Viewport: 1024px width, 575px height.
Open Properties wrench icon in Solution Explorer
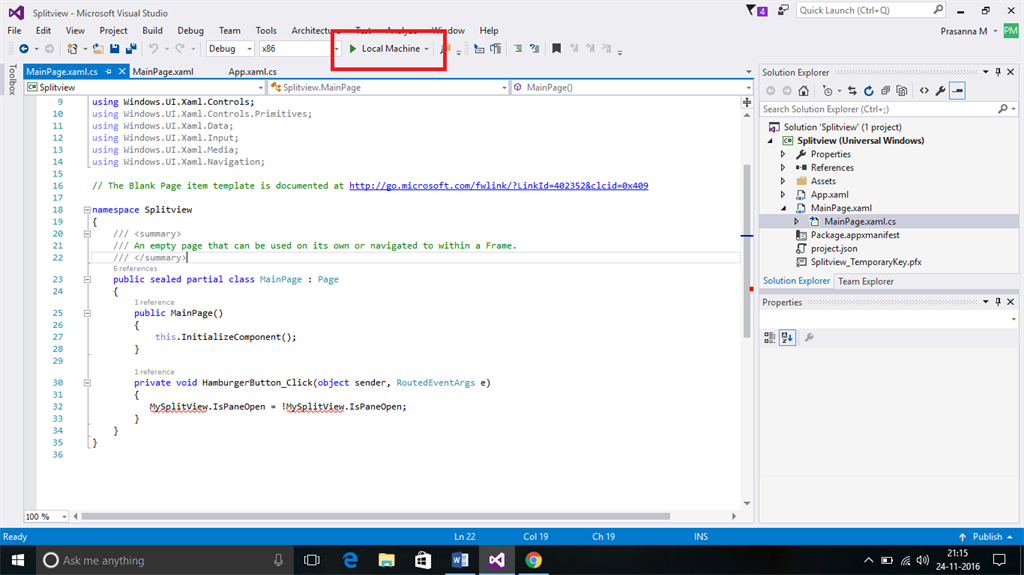click(x=940, y=90)
